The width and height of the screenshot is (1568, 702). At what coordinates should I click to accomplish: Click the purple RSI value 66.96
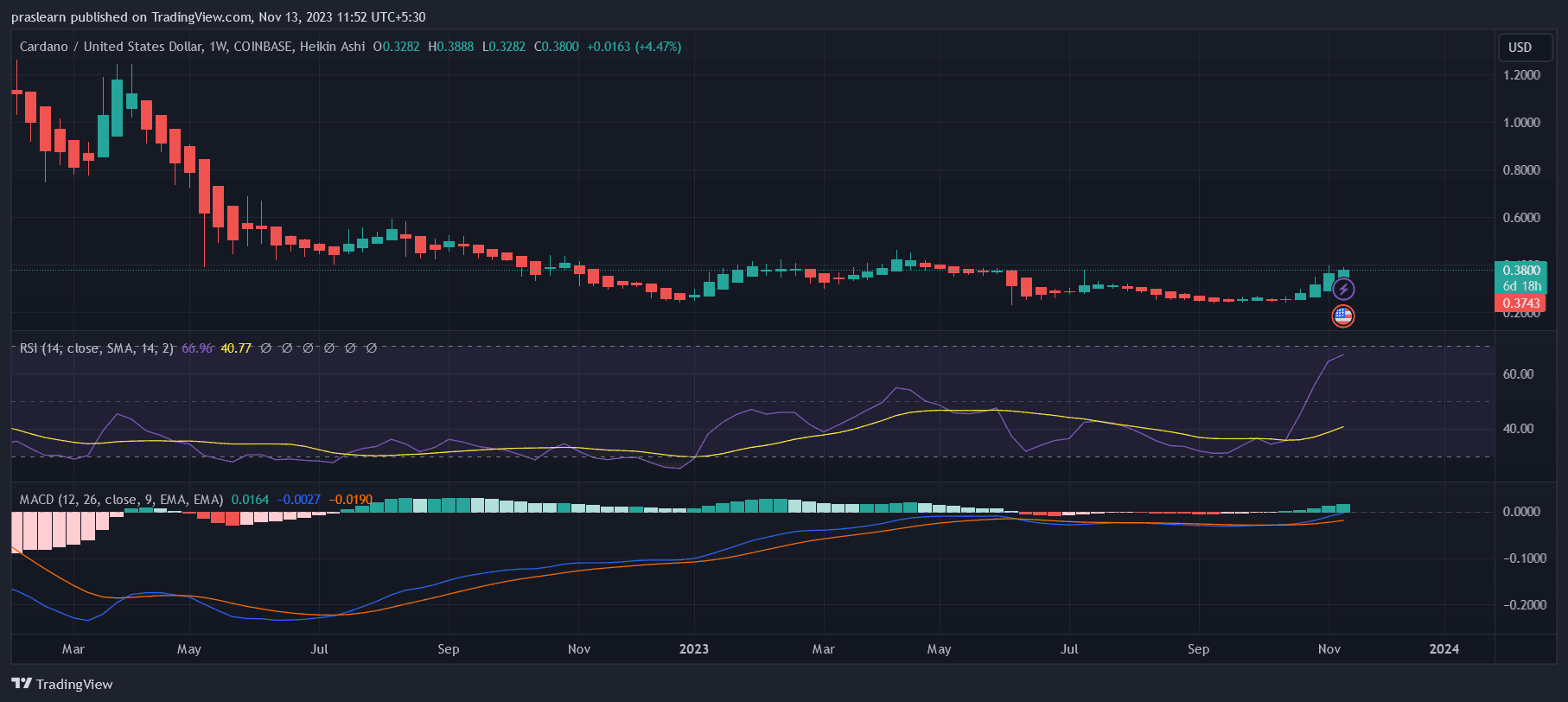197,348
